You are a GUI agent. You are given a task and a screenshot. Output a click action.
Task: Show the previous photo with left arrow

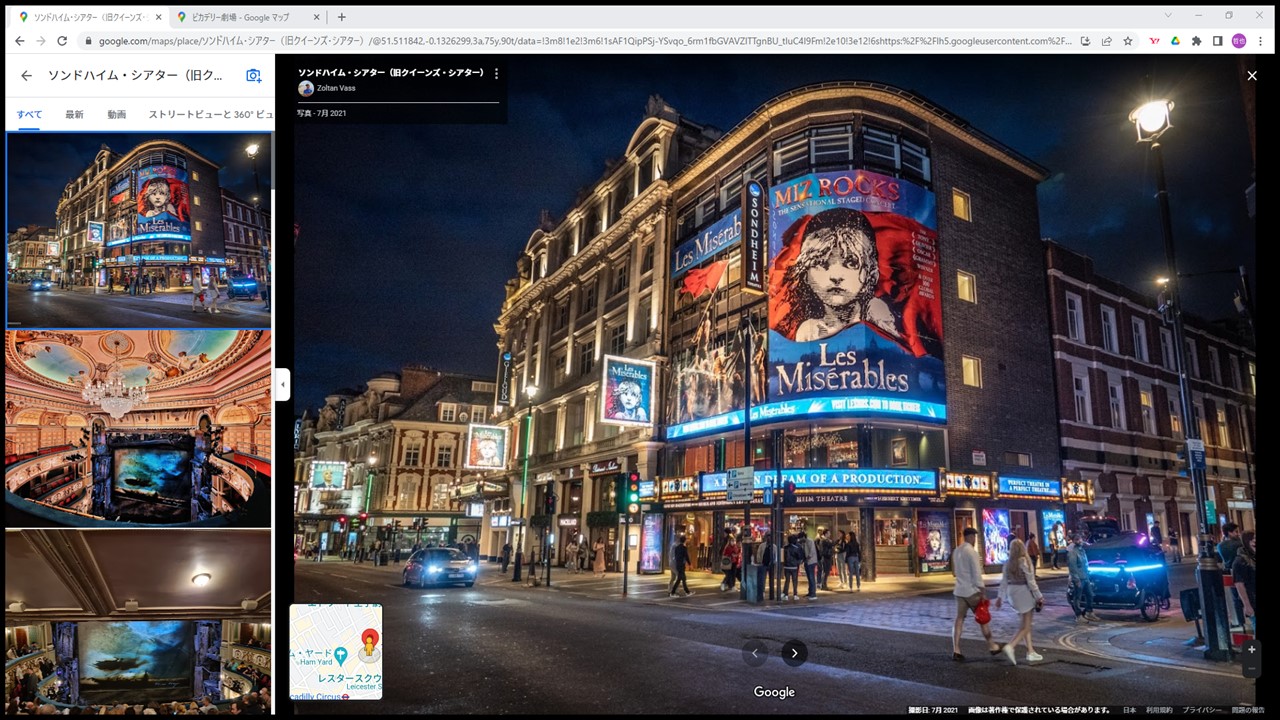(x=755, y=653)
